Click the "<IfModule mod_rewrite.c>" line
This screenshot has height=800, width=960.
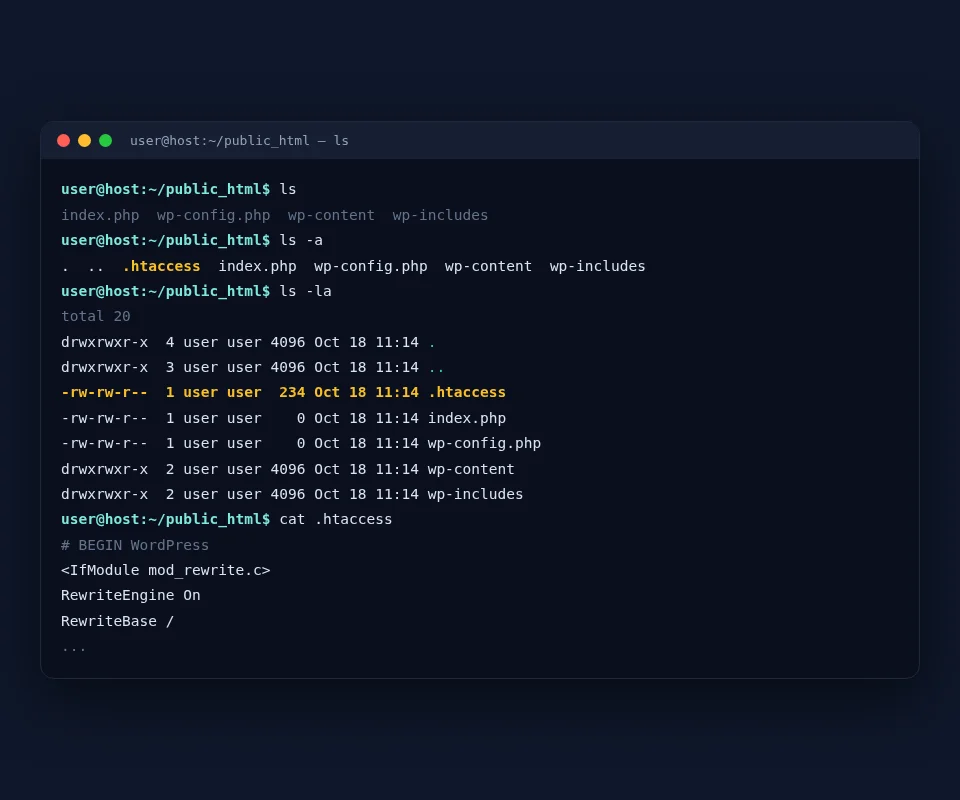tap(166, 570)
